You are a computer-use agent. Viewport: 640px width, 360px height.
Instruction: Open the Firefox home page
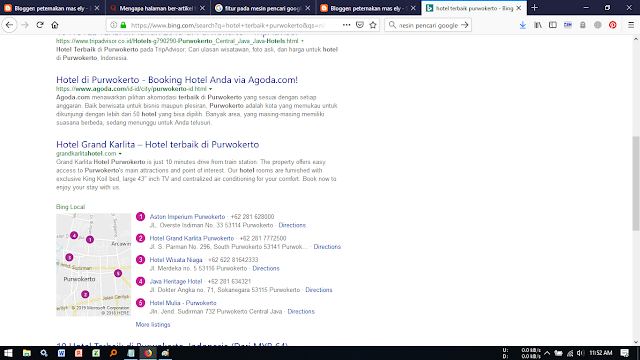55,25
